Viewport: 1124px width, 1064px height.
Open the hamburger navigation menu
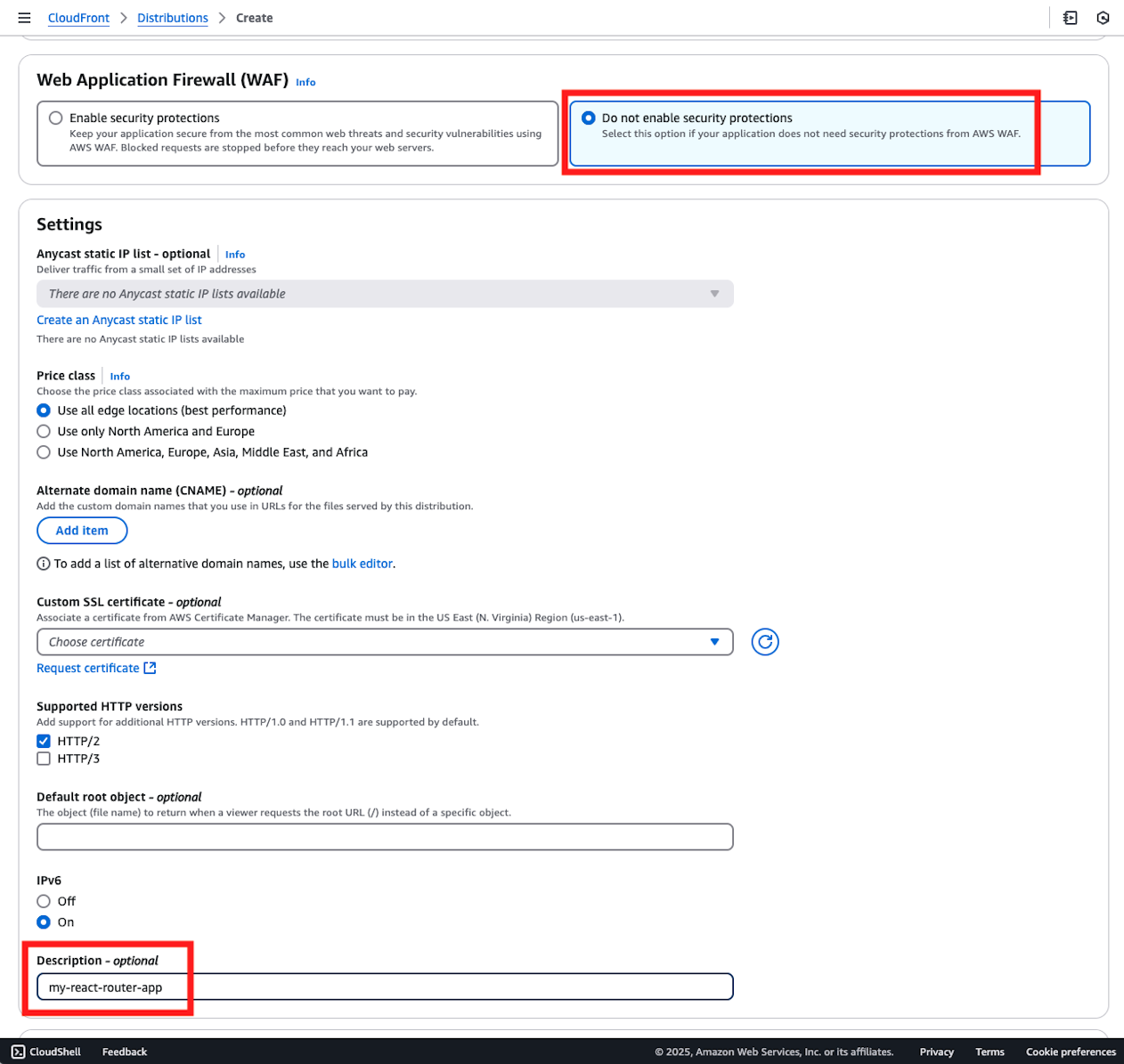[24, 18]
